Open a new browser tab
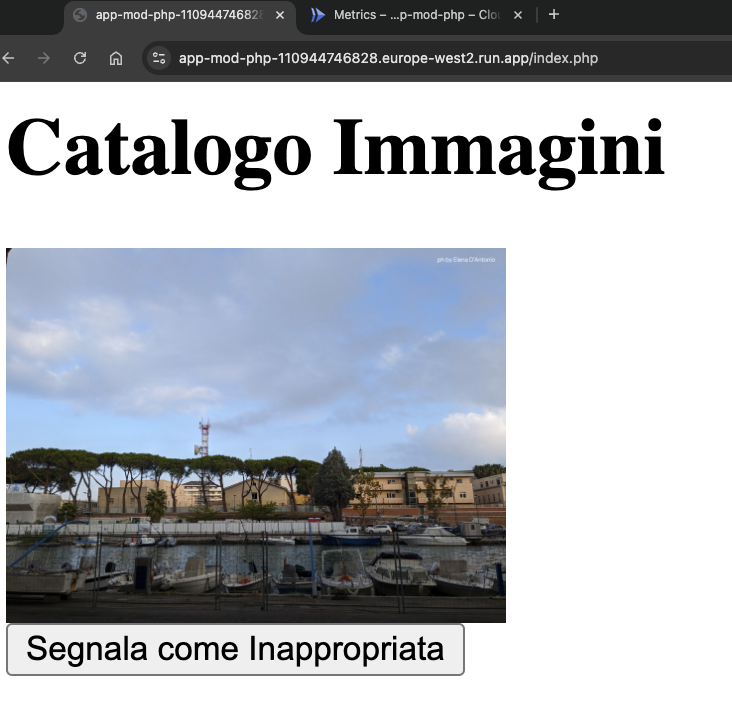 [x=554, y=15]
